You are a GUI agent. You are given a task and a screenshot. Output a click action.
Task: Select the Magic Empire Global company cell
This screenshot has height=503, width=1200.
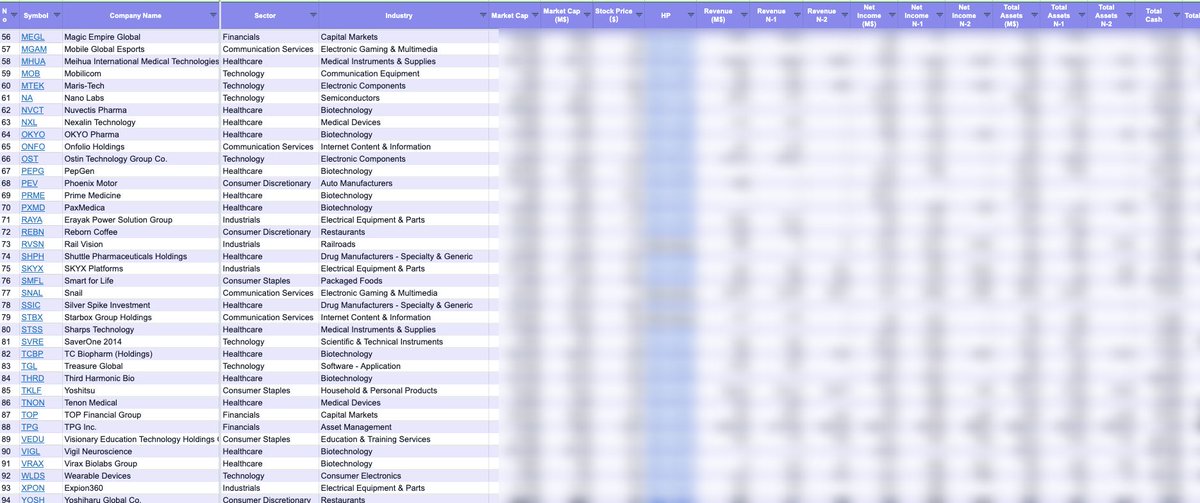coord(139,37)
